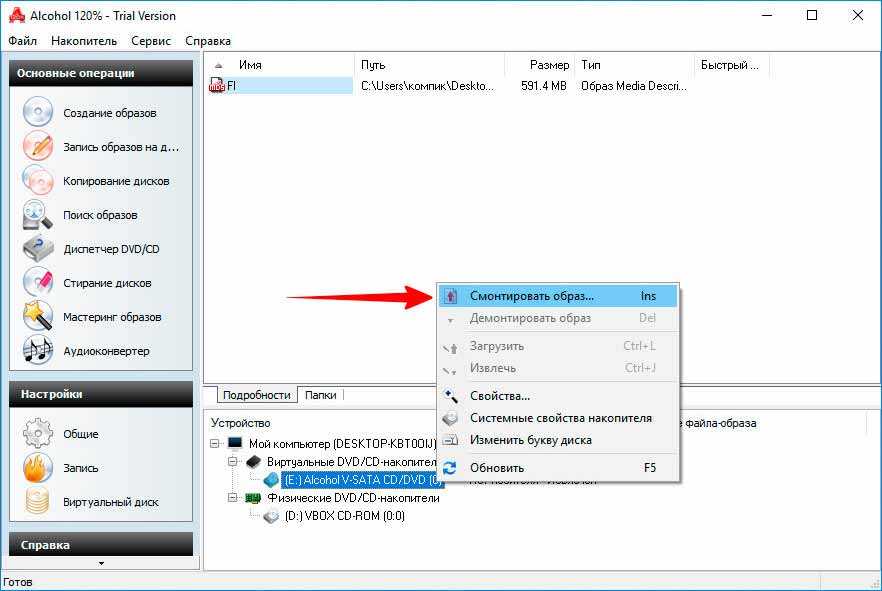Click the MDS file icon of Fl
The width and height of the screenshot is (882, 591).
point(217,85)
